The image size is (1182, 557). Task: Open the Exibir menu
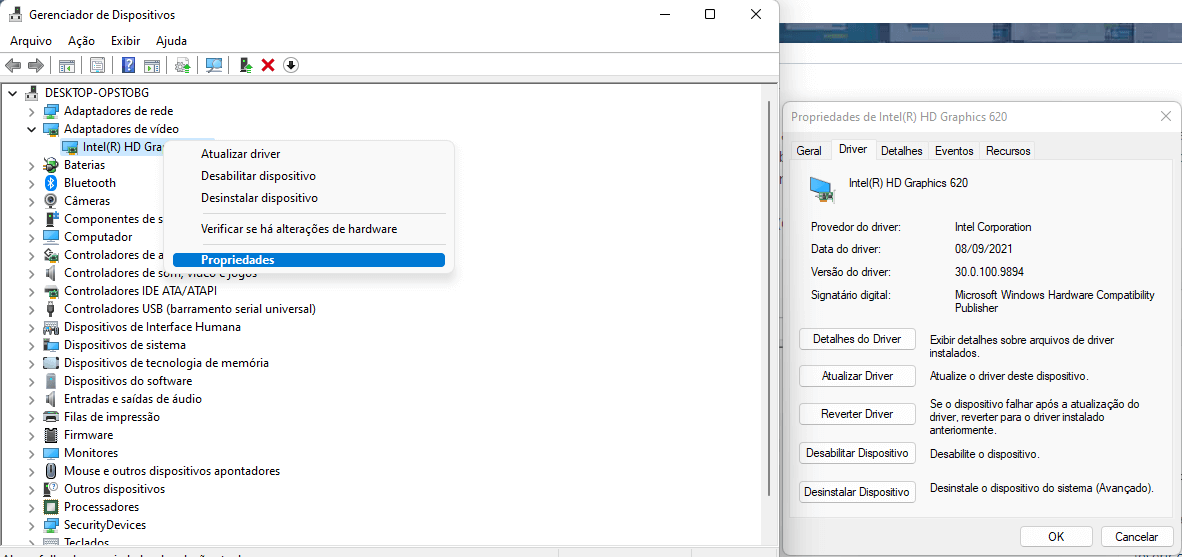coord(126,41)
